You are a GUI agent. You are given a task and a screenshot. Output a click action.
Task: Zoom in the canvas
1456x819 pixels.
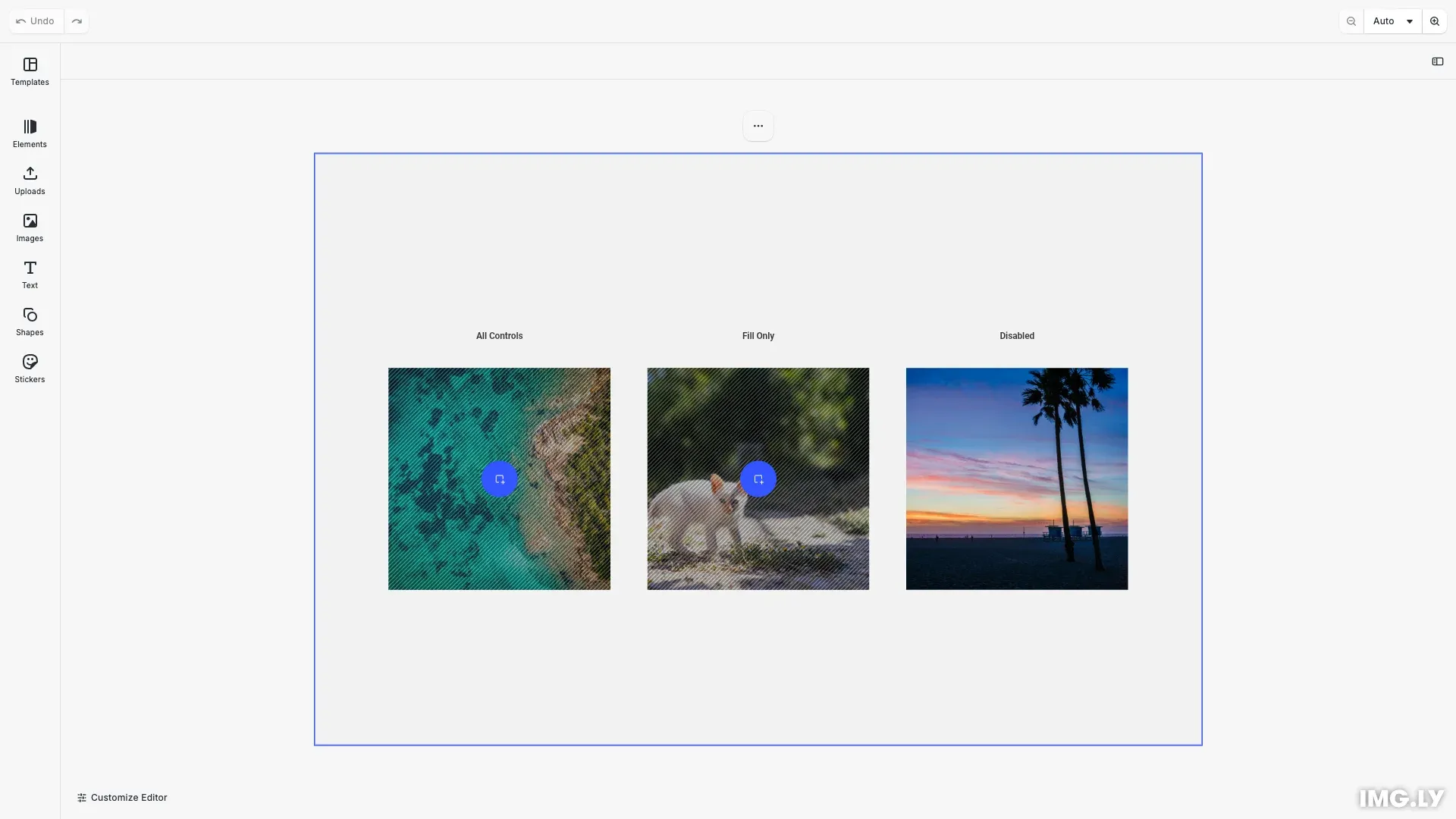point(1434,21)
